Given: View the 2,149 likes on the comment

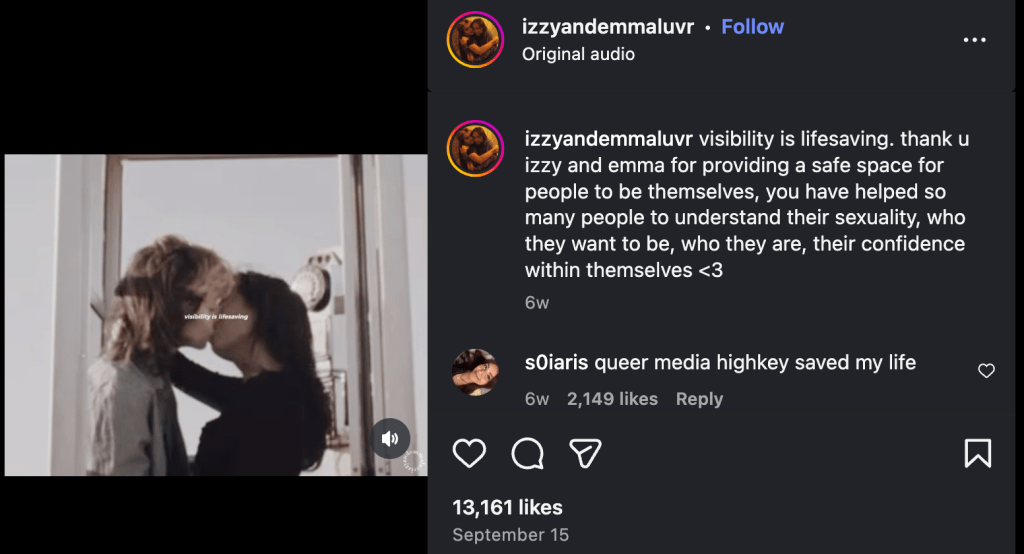Looking at the screenshot, I should click(x=612, y=399).
